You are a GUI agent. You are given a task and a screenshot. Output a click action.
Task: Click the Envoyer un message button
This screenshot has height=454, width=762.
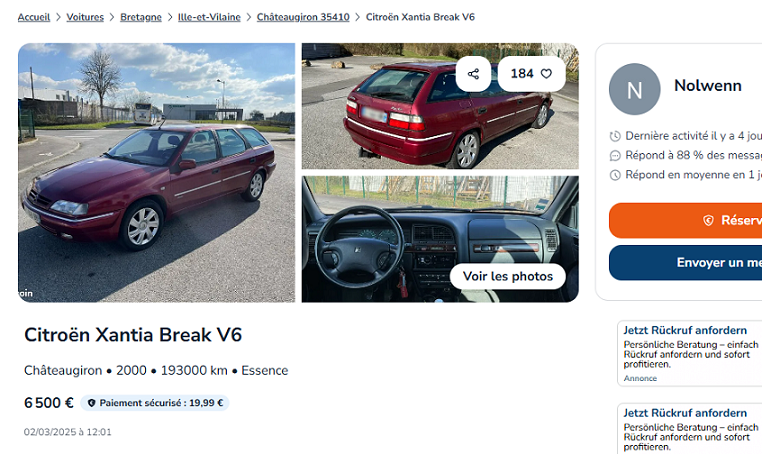pos(685,262)
